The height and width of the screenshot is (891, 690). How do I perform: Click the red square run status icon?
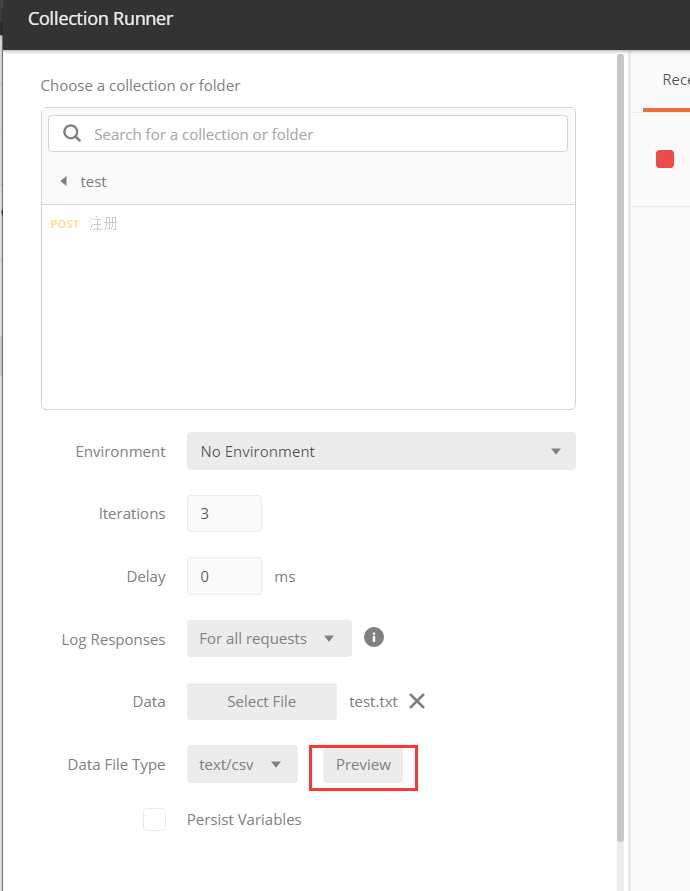pyautogui.click(x=665, y=159)
